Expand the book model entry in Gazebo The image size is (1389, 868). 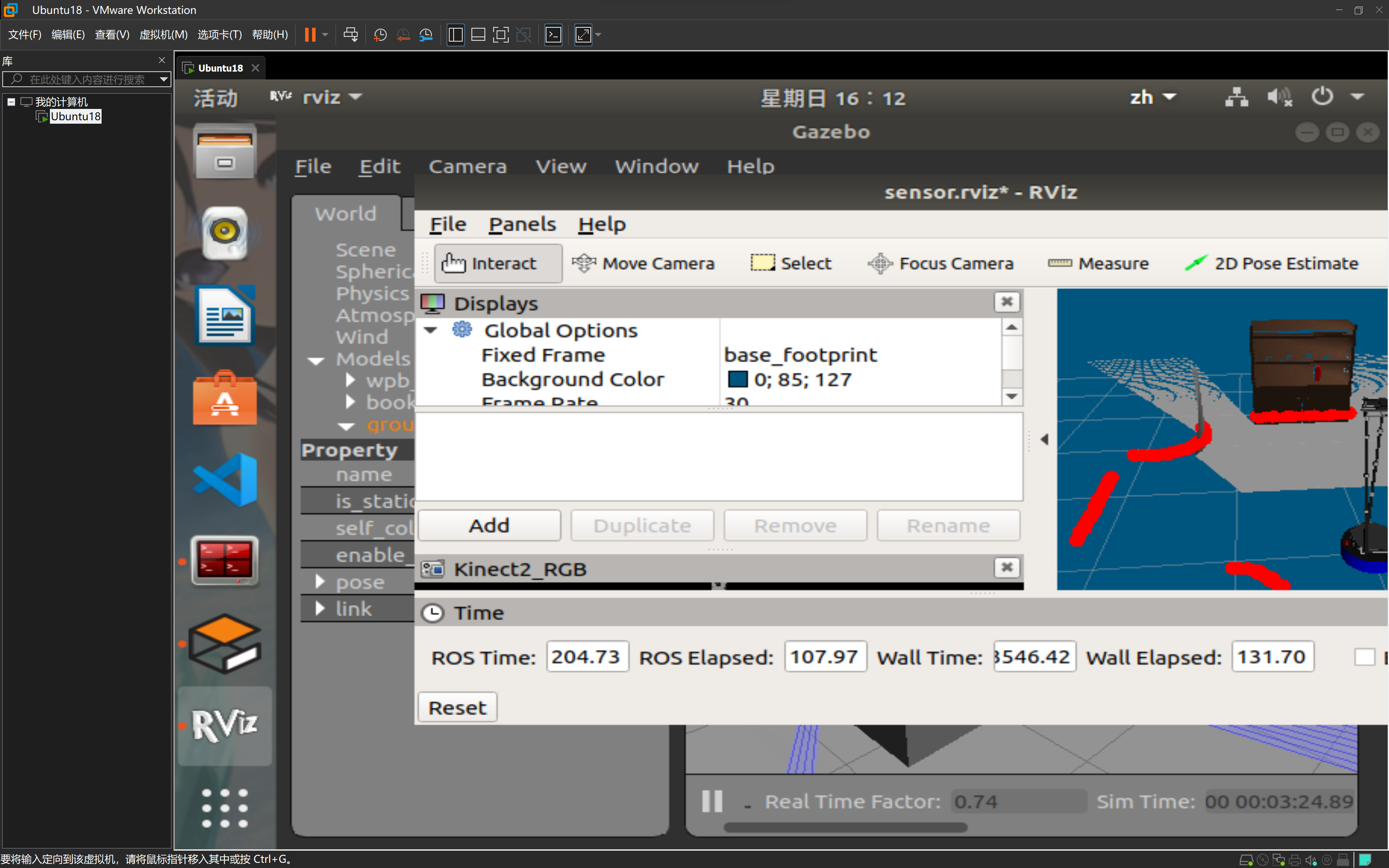(x=350, y=402)
